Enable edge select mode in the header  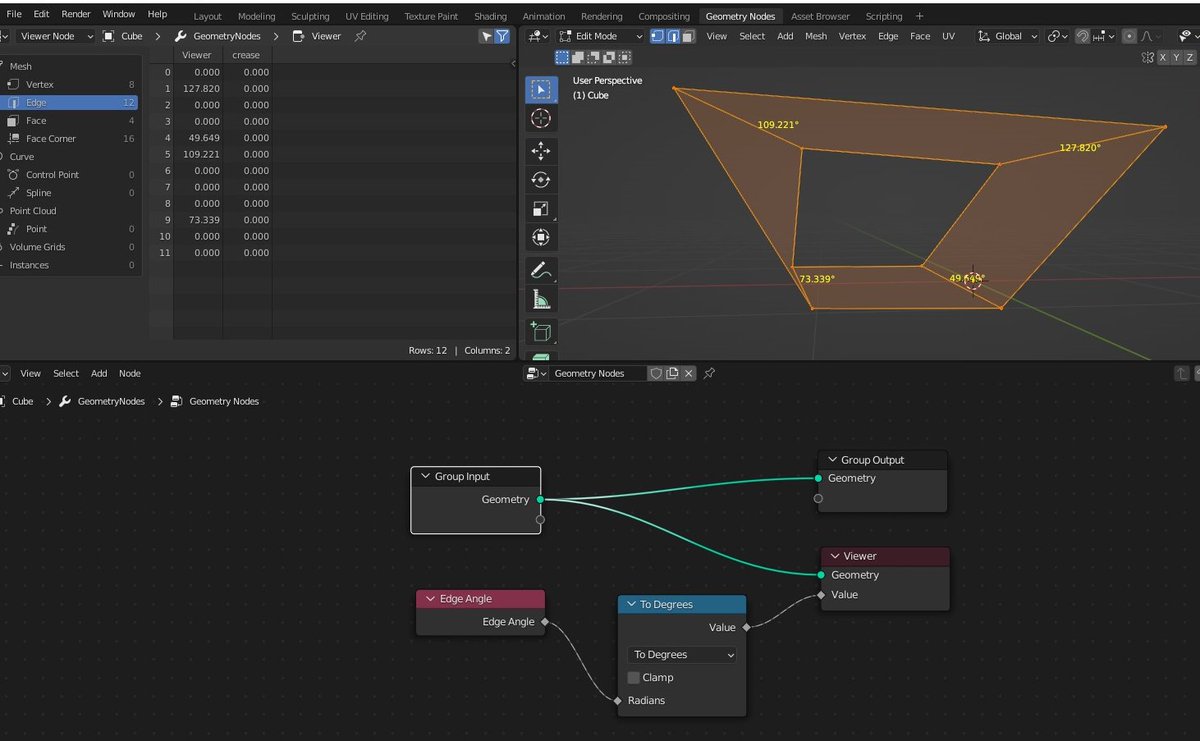671,36
